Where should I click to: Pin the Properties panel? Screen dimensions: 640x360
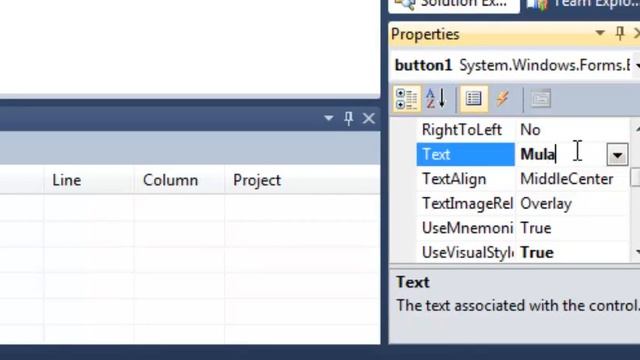(620, 33)
